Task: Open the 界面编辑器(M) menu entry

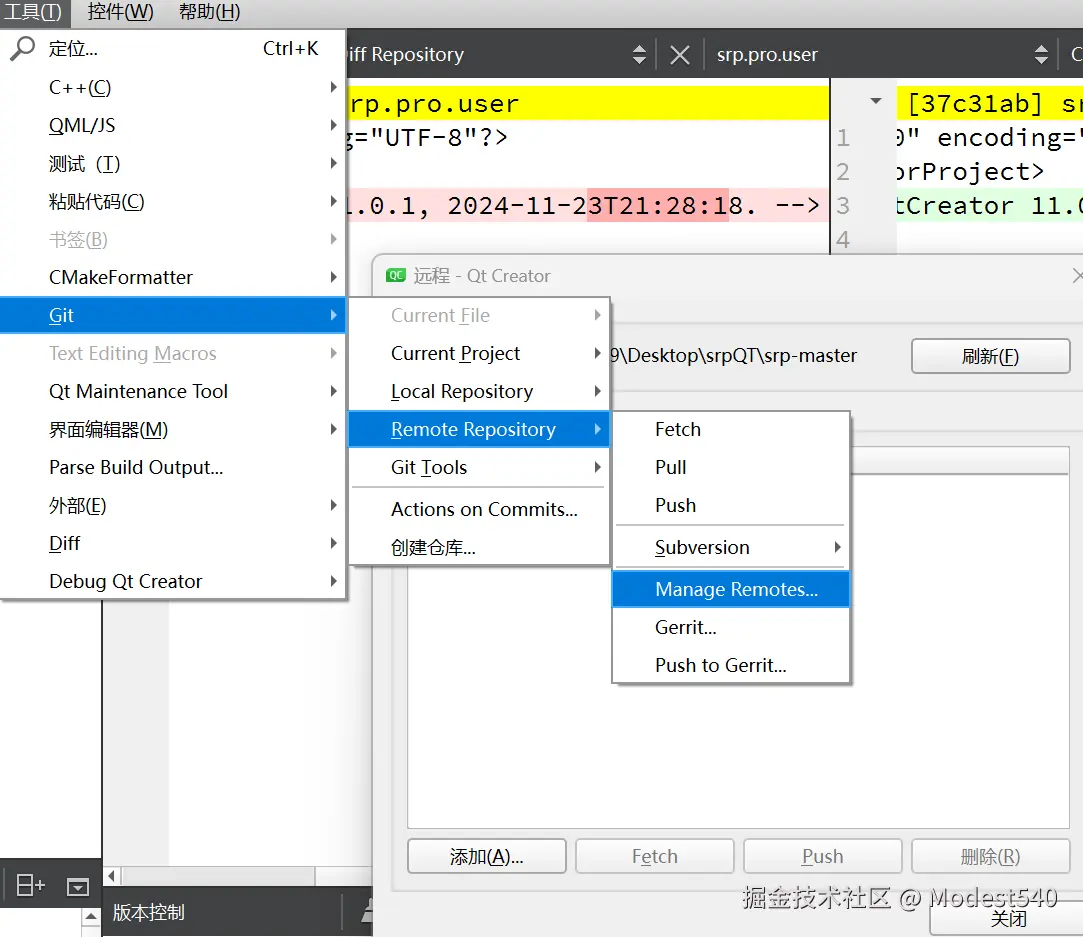Action: click(x=173, y=429)
